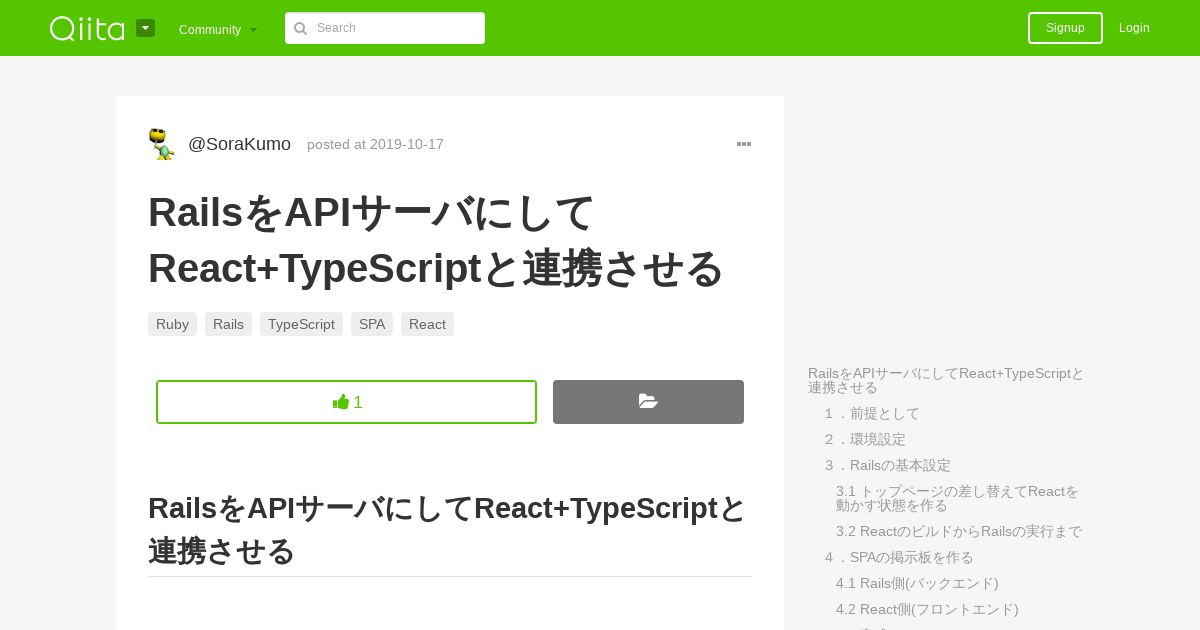Image resolution: width=1200 pixels, height=630 pixels.
Task: Select the Rails tag
Action: 228,324
